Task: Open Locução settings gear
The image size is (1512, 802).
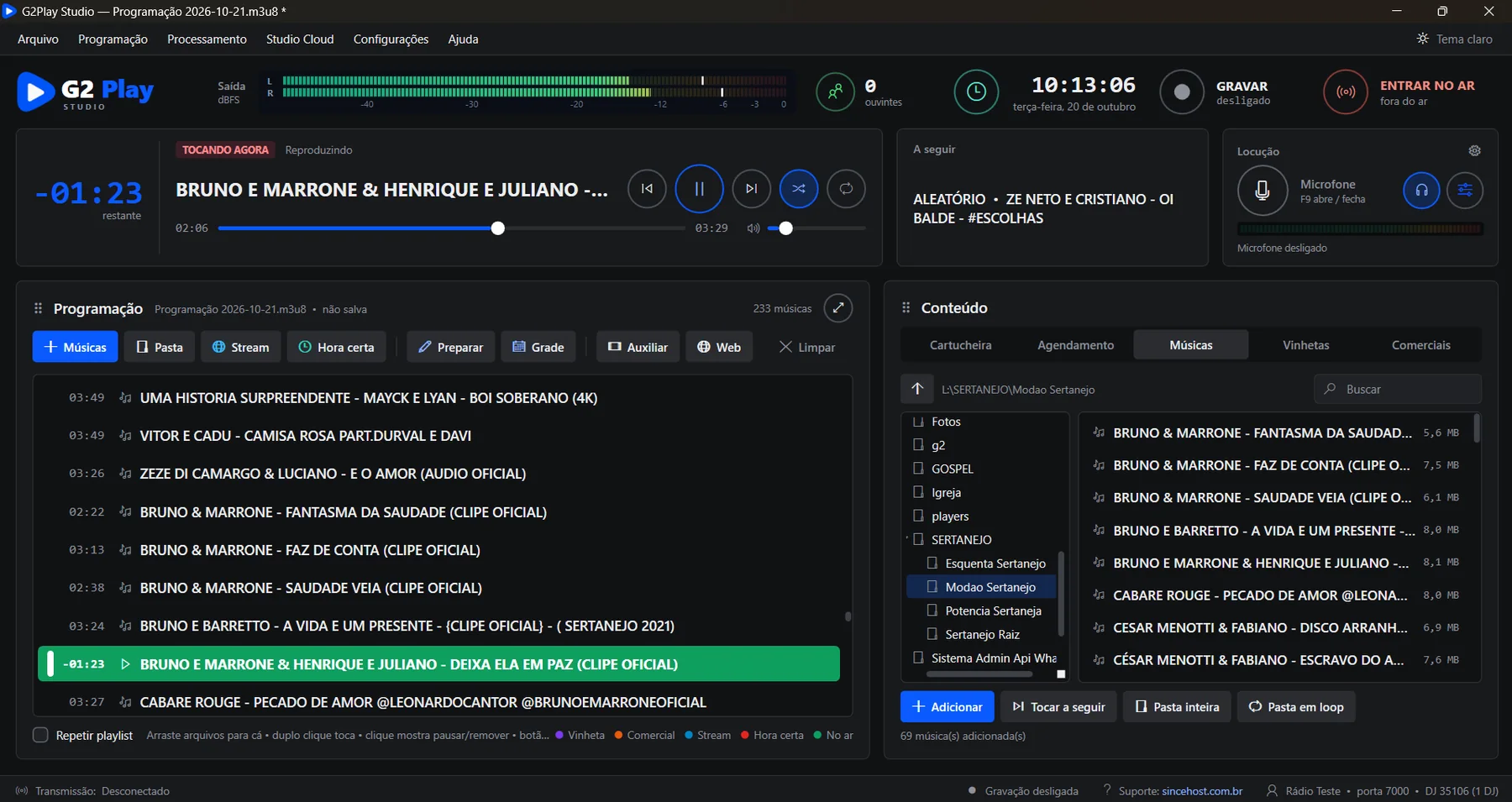Action: click(x=1474, y=151)
